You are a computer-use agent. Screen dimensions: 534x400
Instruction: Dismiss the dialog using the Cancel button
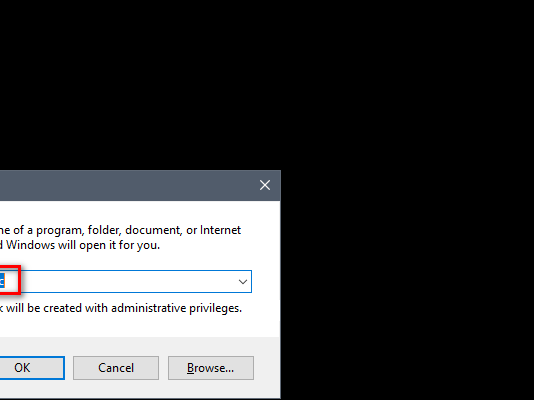[x=116, y=368]
